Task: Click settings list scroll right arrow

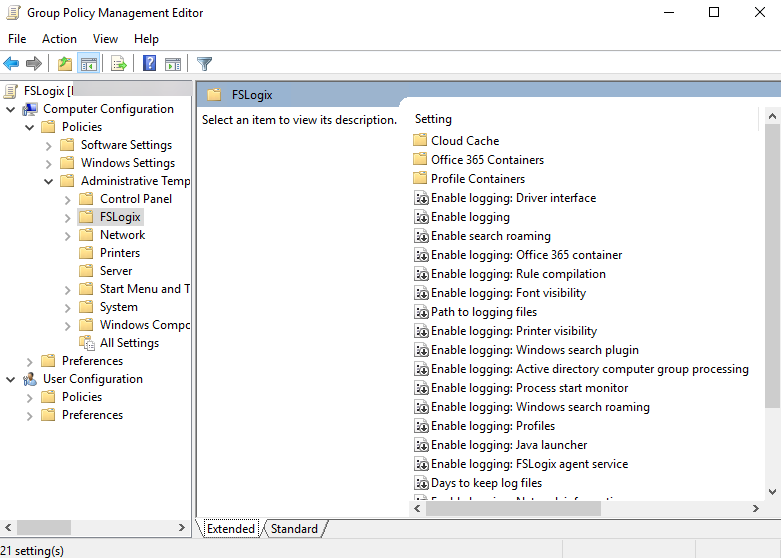Action: [756, 509]
